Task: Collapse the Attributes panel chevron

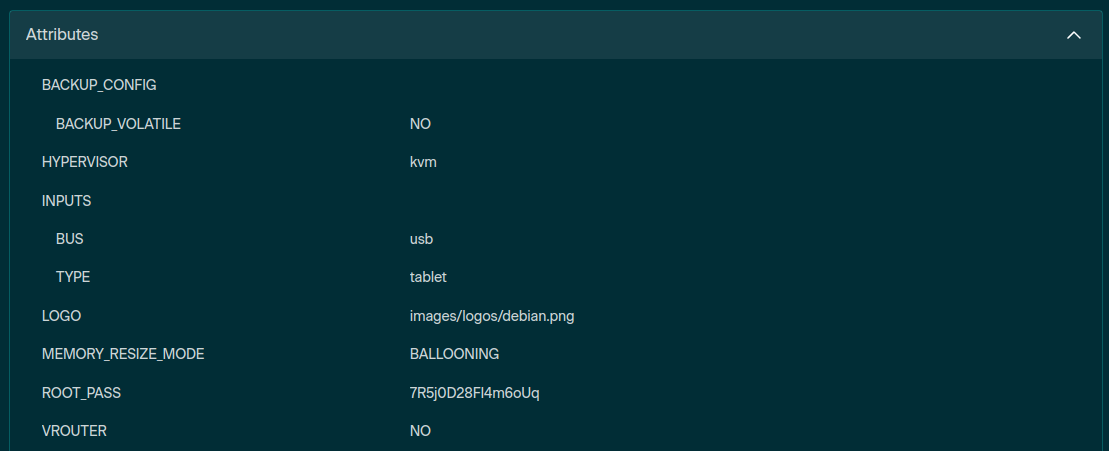Action: (1074, 35)
